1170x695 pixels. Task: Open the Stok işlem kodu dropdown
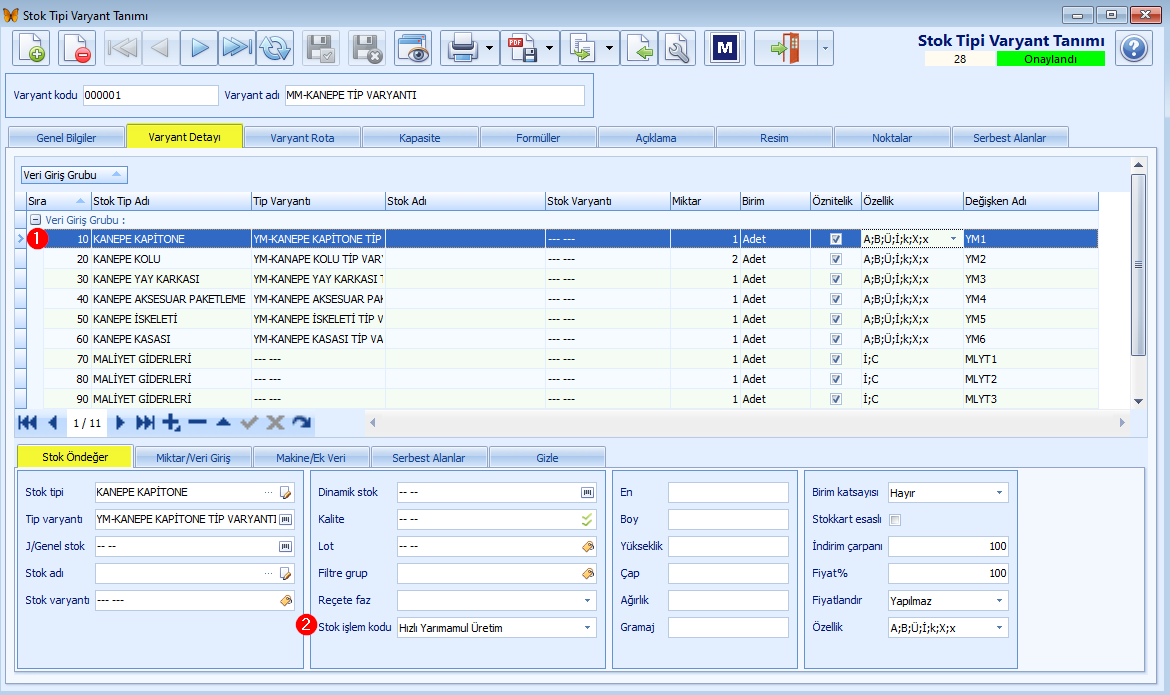[x=587, y=628]
